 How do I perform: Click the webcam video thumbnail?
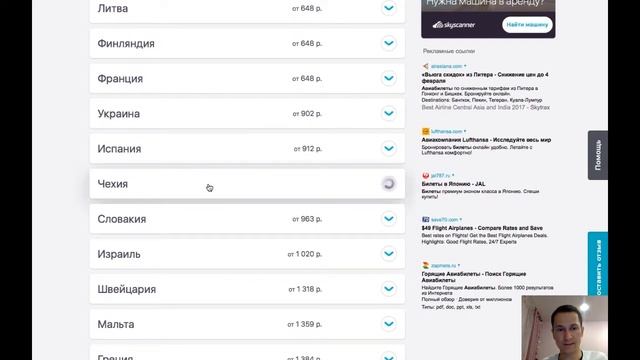[x=564, y=328]
